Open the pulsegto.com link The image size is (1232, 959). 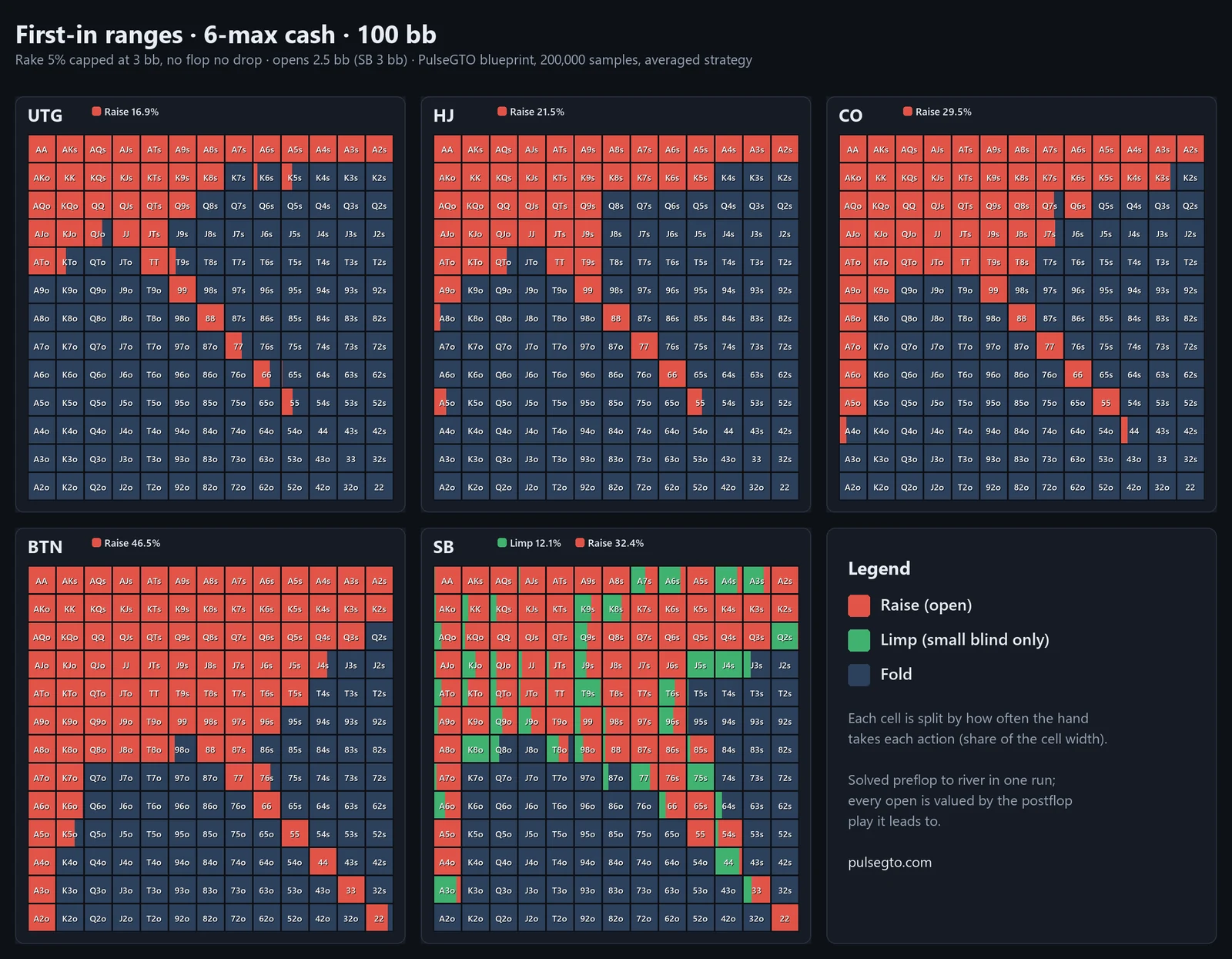tap(889, 863)
